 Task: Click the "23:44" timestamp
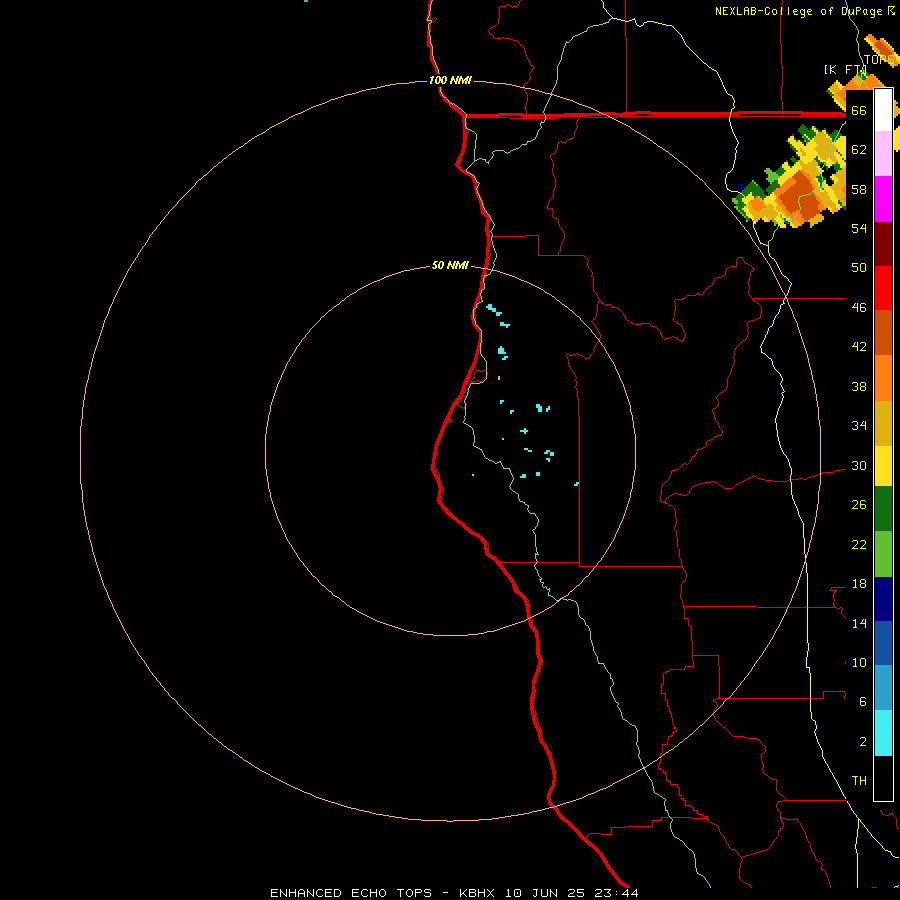point(615,893)
